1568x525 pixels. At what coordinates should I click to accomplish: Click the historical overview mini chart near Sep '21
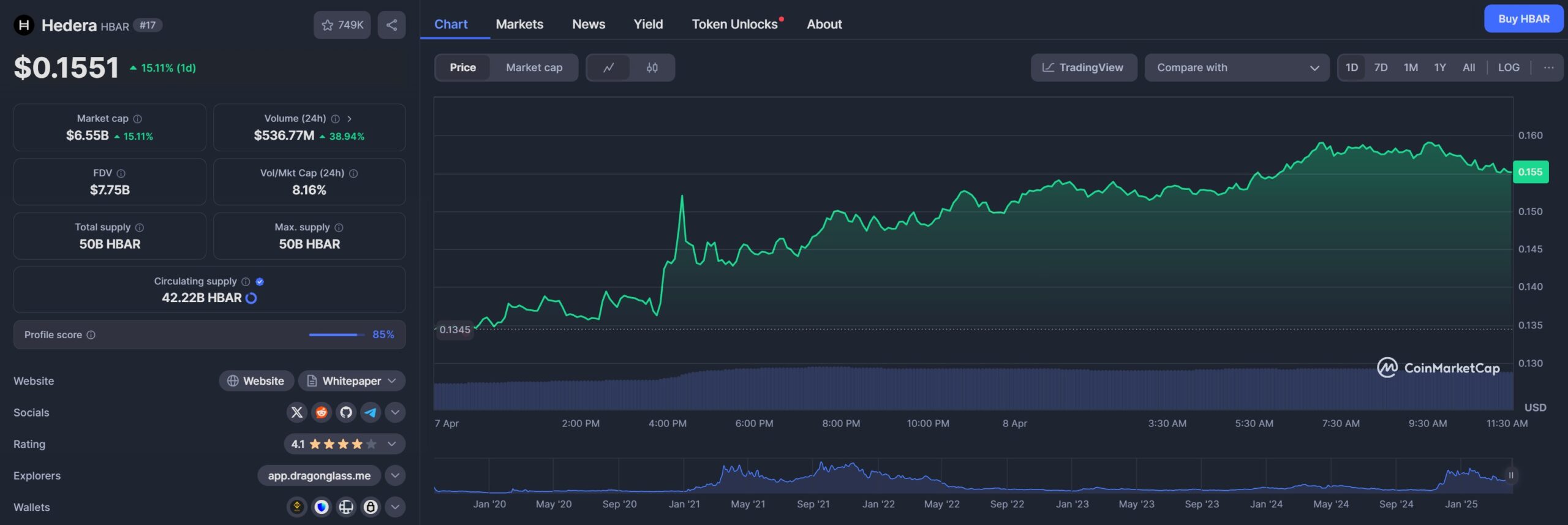[813, 476]
